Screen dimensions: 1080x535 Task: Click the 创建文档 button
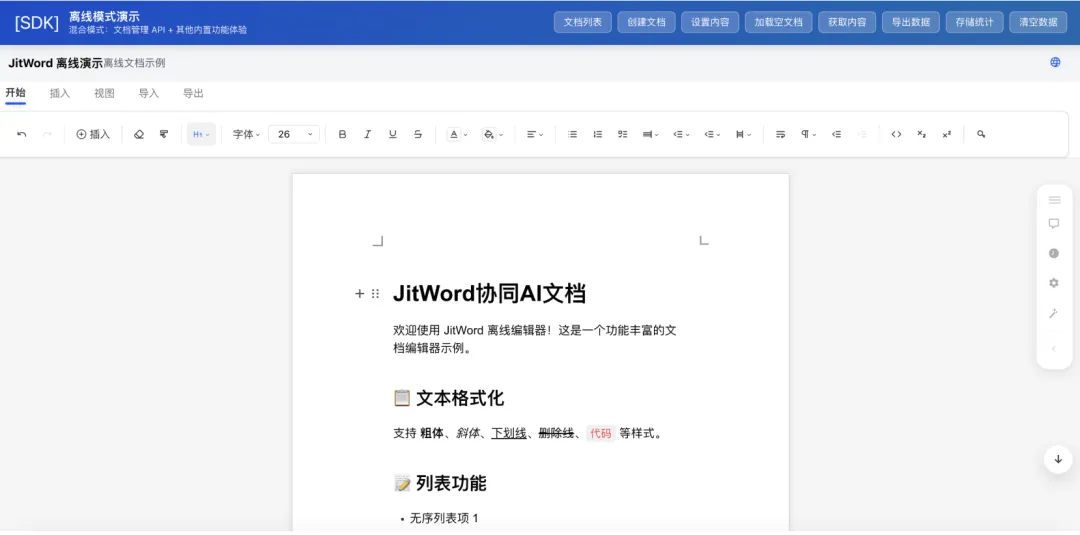pos(646,22)
